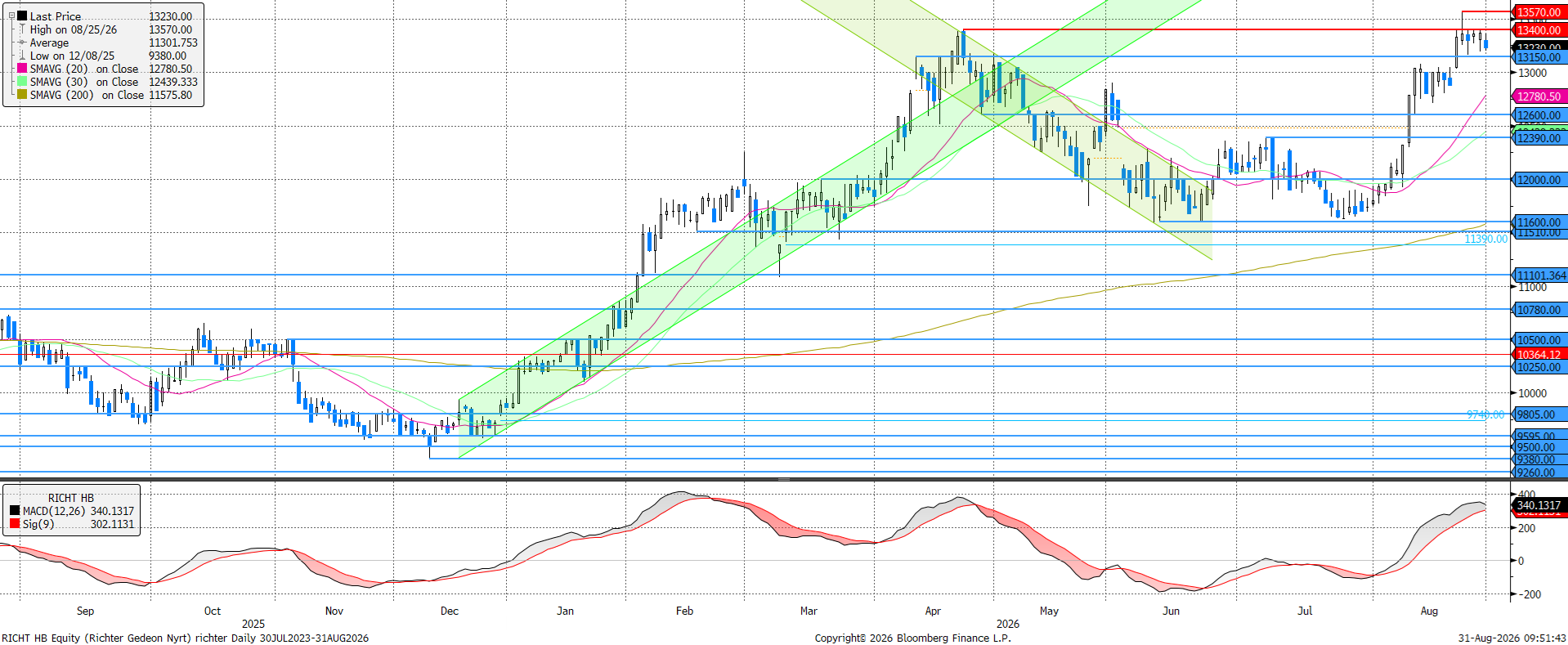Click the light green SMAVG (30) swatch
This screenshot has width=1568, height=645.
pos(22,82)
